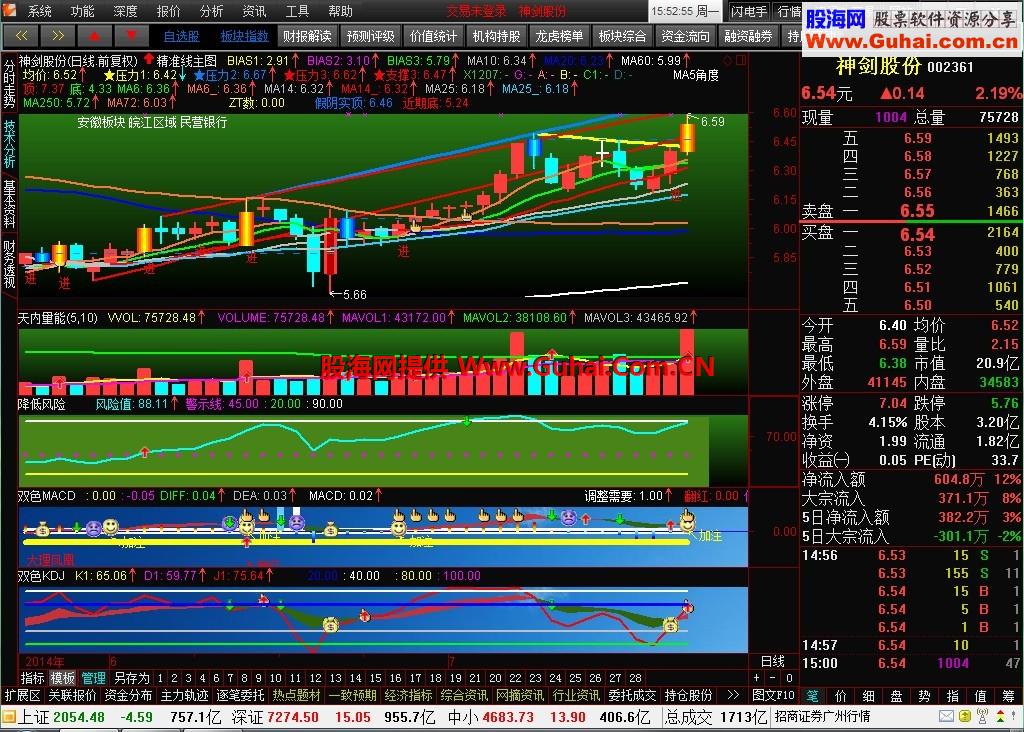Click the 闪电手 button
This screenshot has height=732, width=1024.
[749, 11]
